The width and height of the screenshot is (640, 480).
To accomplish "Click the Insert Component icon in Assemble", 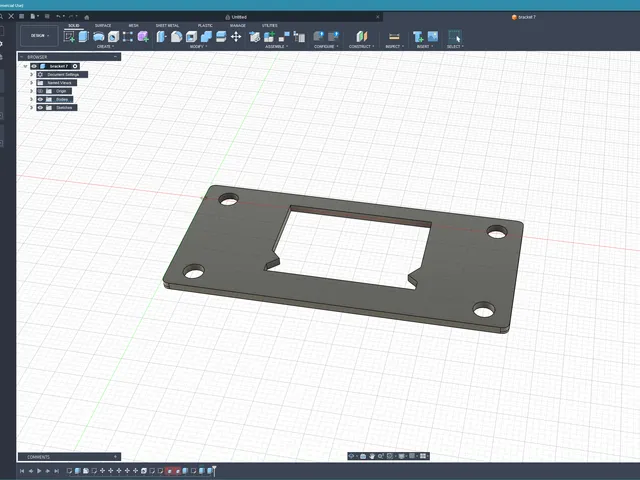I will (254, 37).
